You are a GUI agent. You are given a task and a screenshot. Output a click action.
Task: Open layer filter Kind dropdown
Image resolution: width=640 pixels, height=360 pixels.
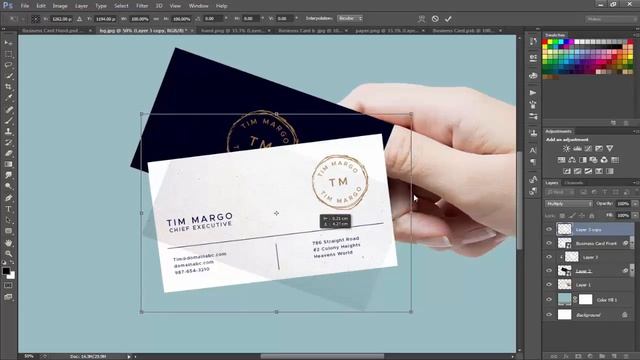click(559, 192)
